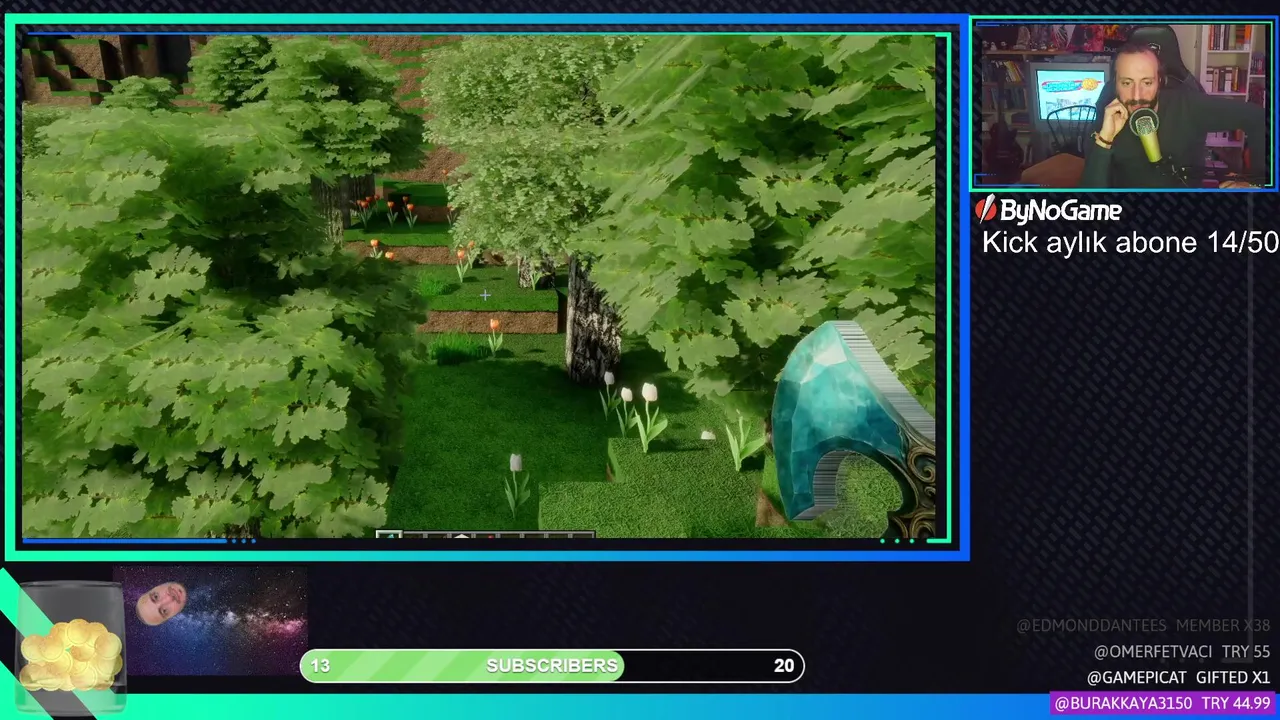Click the Minecraft hotbar at the bottom of the game view

486,536
